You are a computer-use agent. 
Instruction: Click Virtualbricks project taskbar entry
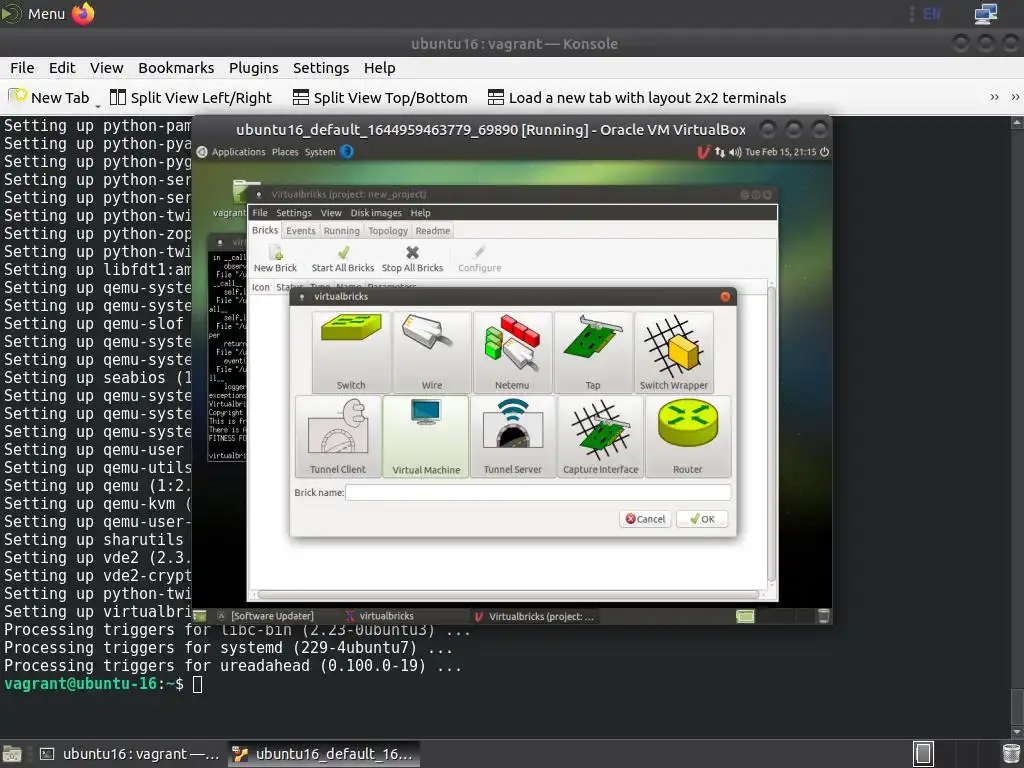click(x=535, y=616)
